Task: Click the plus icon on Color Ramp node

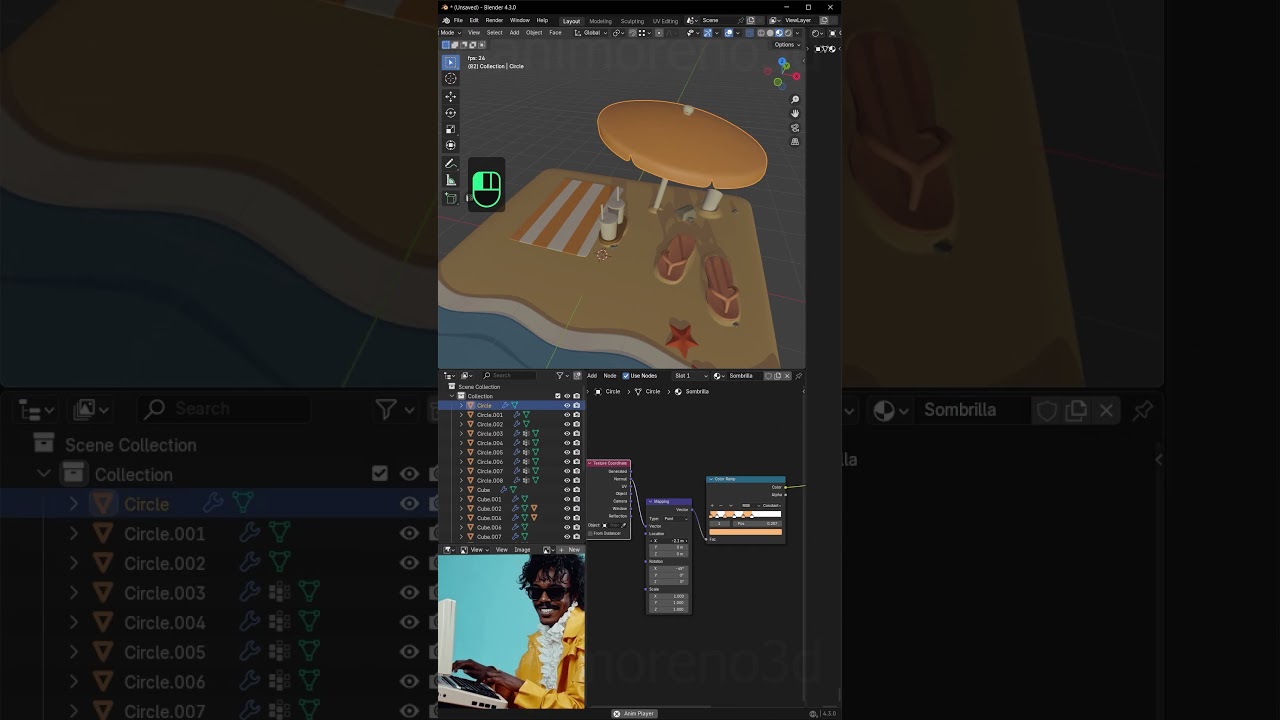Action: (712, 505)
